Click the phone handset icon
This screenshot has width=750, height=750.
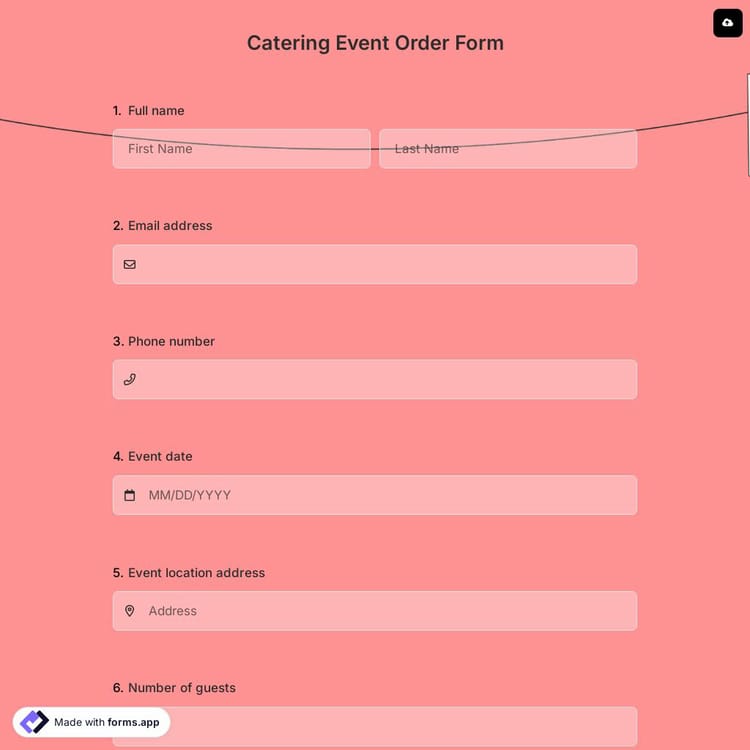(x=130, y=380)
